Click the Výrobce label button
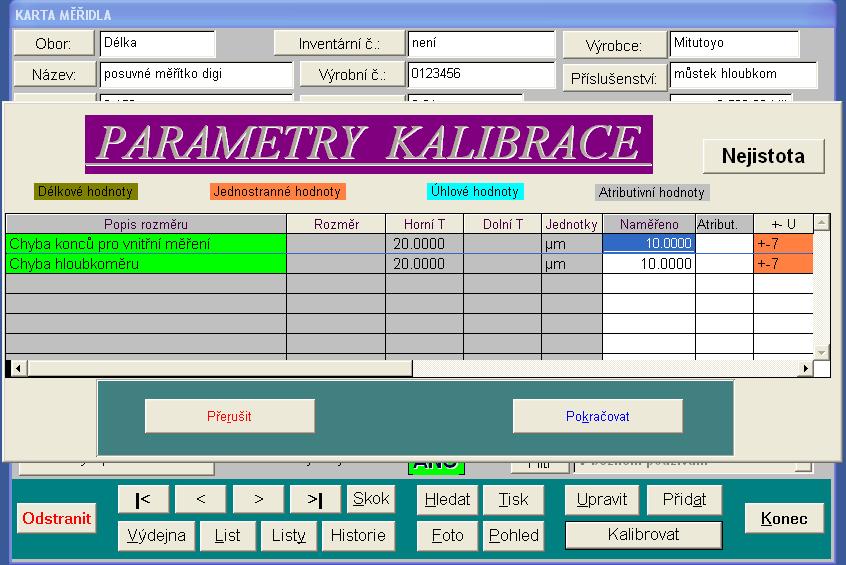 click(x=615, y=45)
